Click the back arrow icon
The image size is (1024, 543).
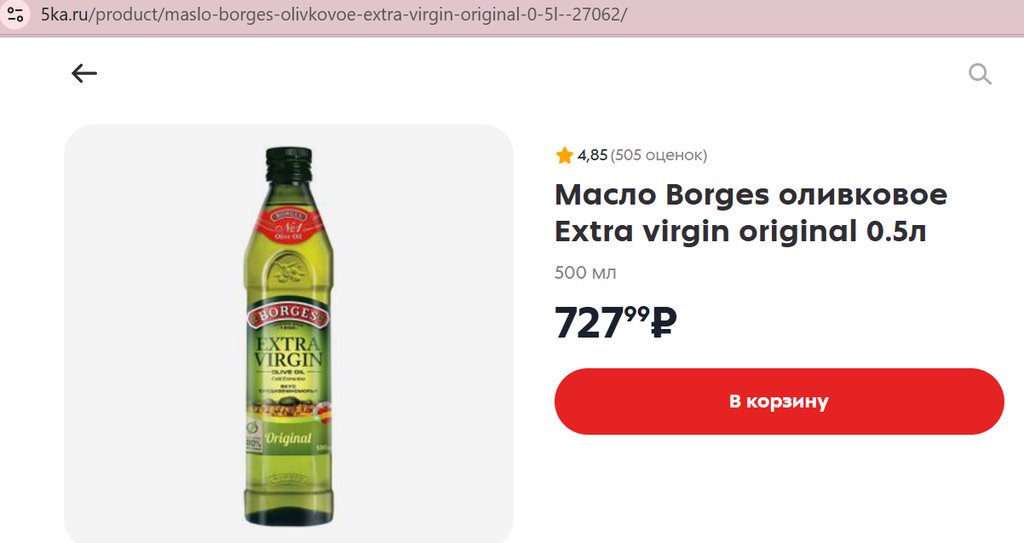pyautogui.click(x=84, y=73)
